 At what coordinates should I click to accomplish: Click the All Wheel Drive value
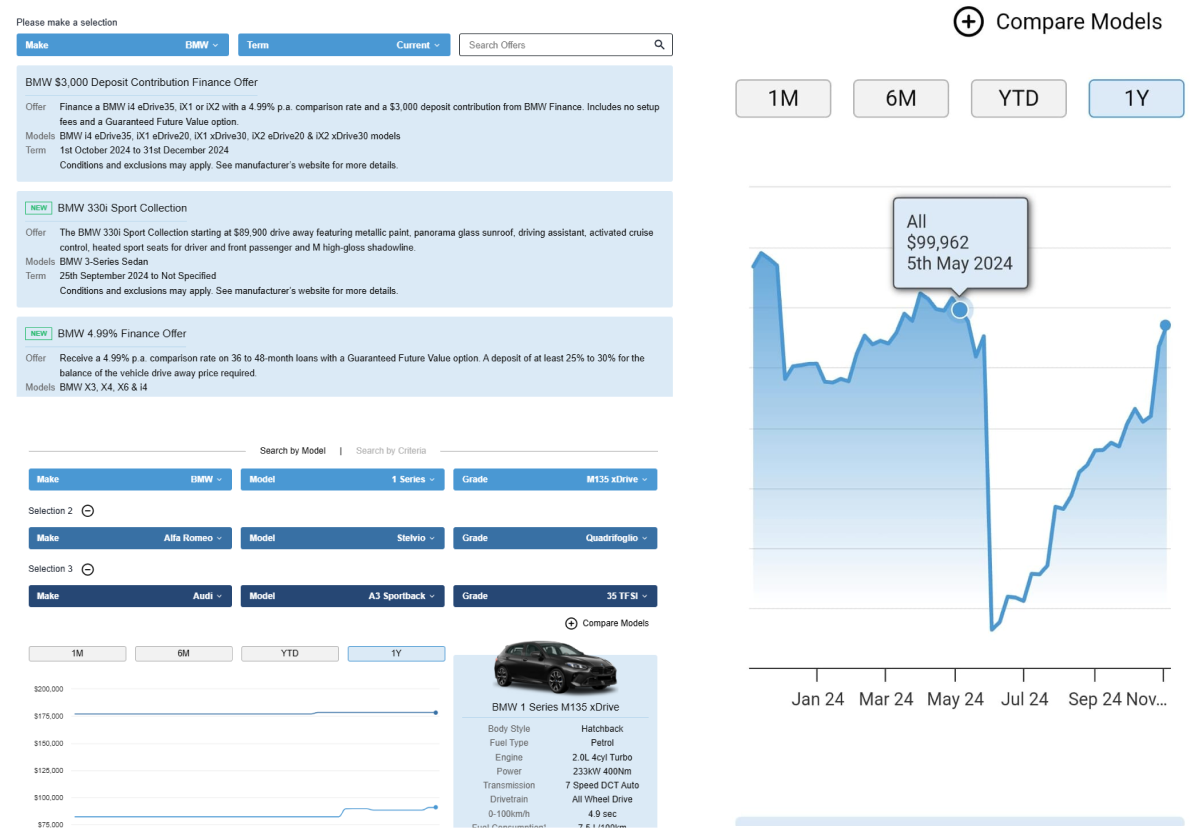602,800
